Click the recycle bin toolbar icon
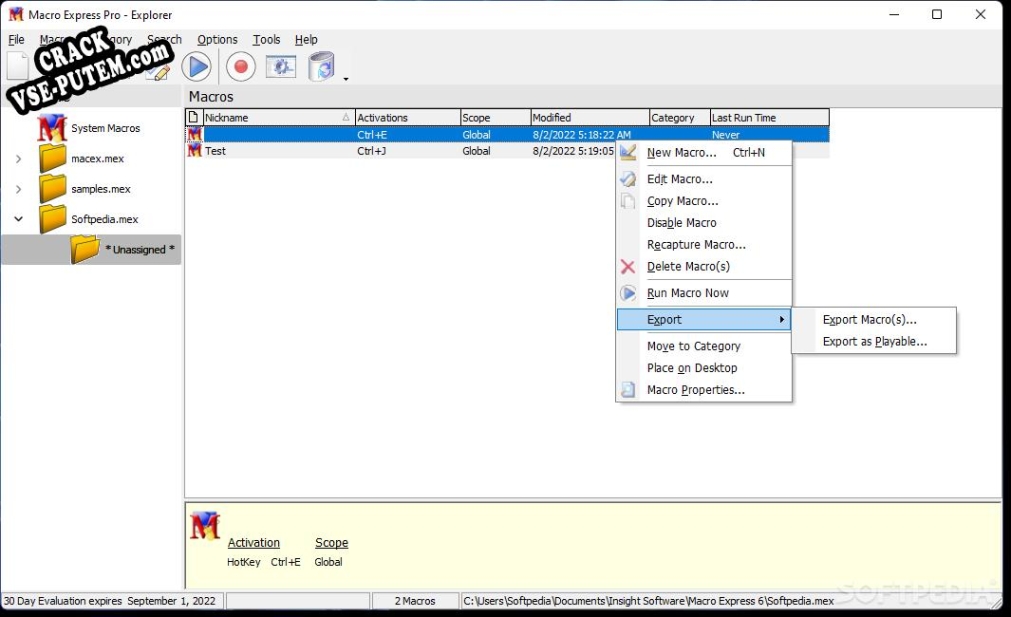1011x617 pixels. click(321, 66)
